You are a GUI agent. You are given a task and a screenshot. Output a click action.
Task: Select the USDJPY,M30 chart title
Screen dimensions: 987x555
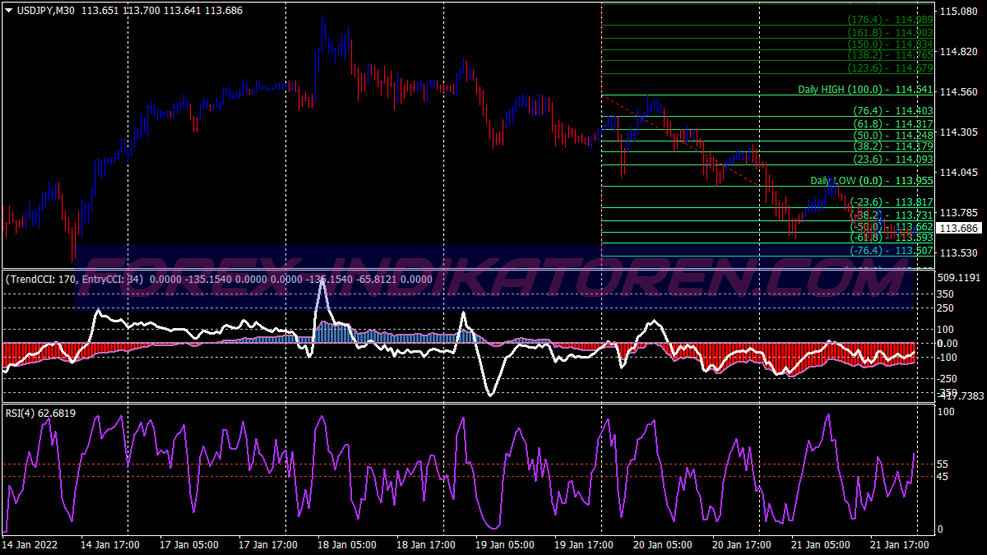coord(46,10)
